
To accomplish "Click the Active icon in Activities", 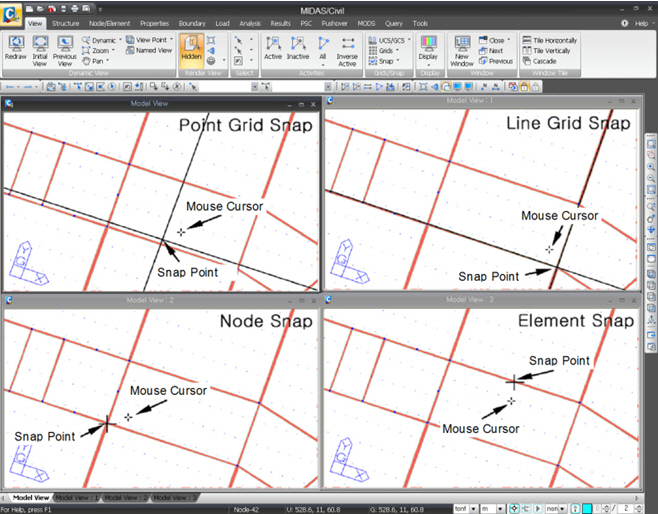I will (273, 48).
